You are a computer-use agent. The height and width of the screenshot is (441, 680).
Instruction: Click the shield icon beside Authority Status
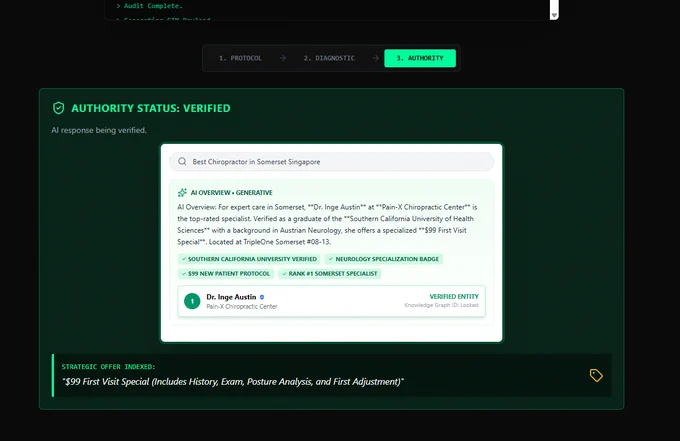tap(59, 108)
